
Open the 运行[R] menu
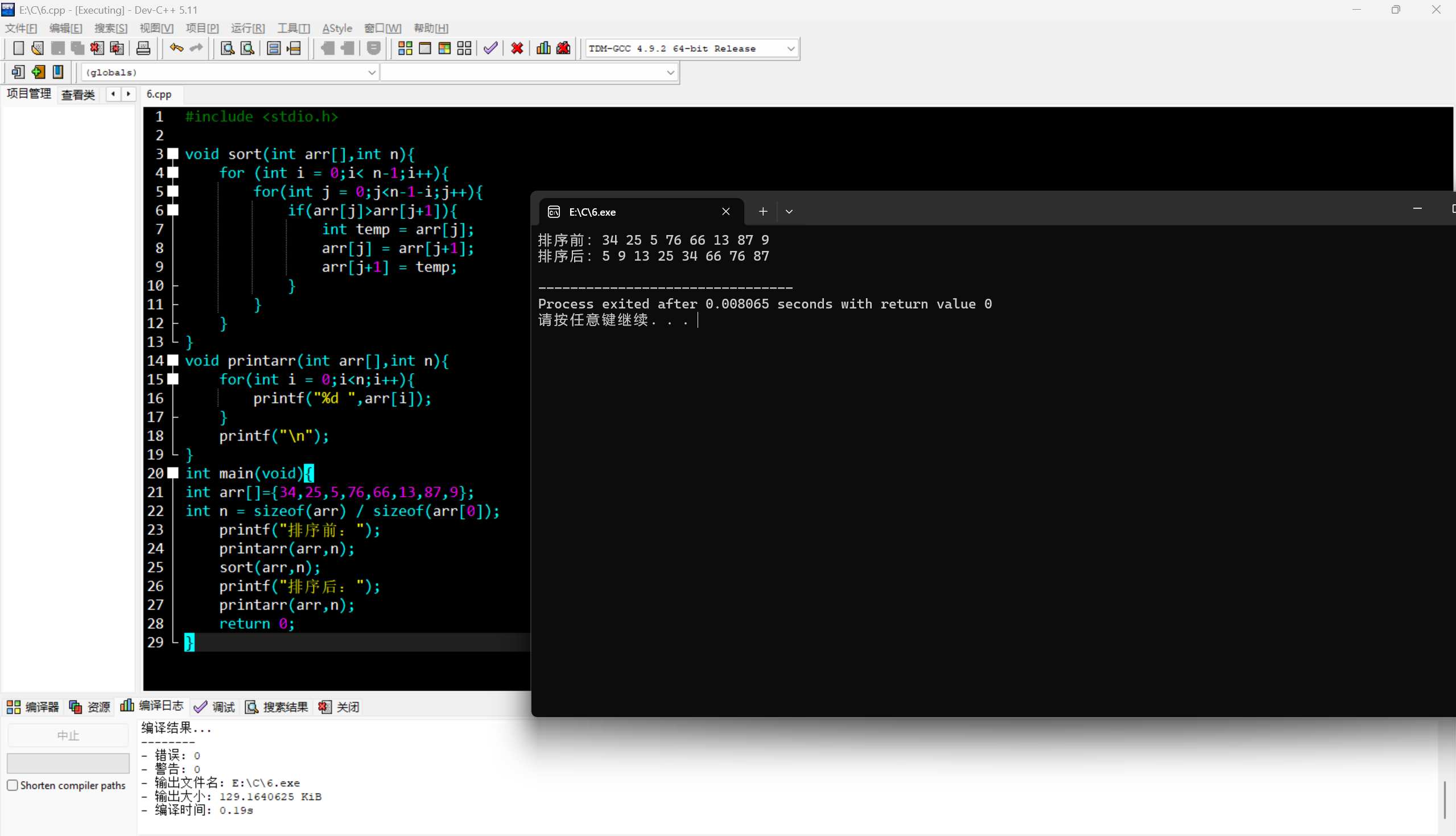tap(248, 28)
